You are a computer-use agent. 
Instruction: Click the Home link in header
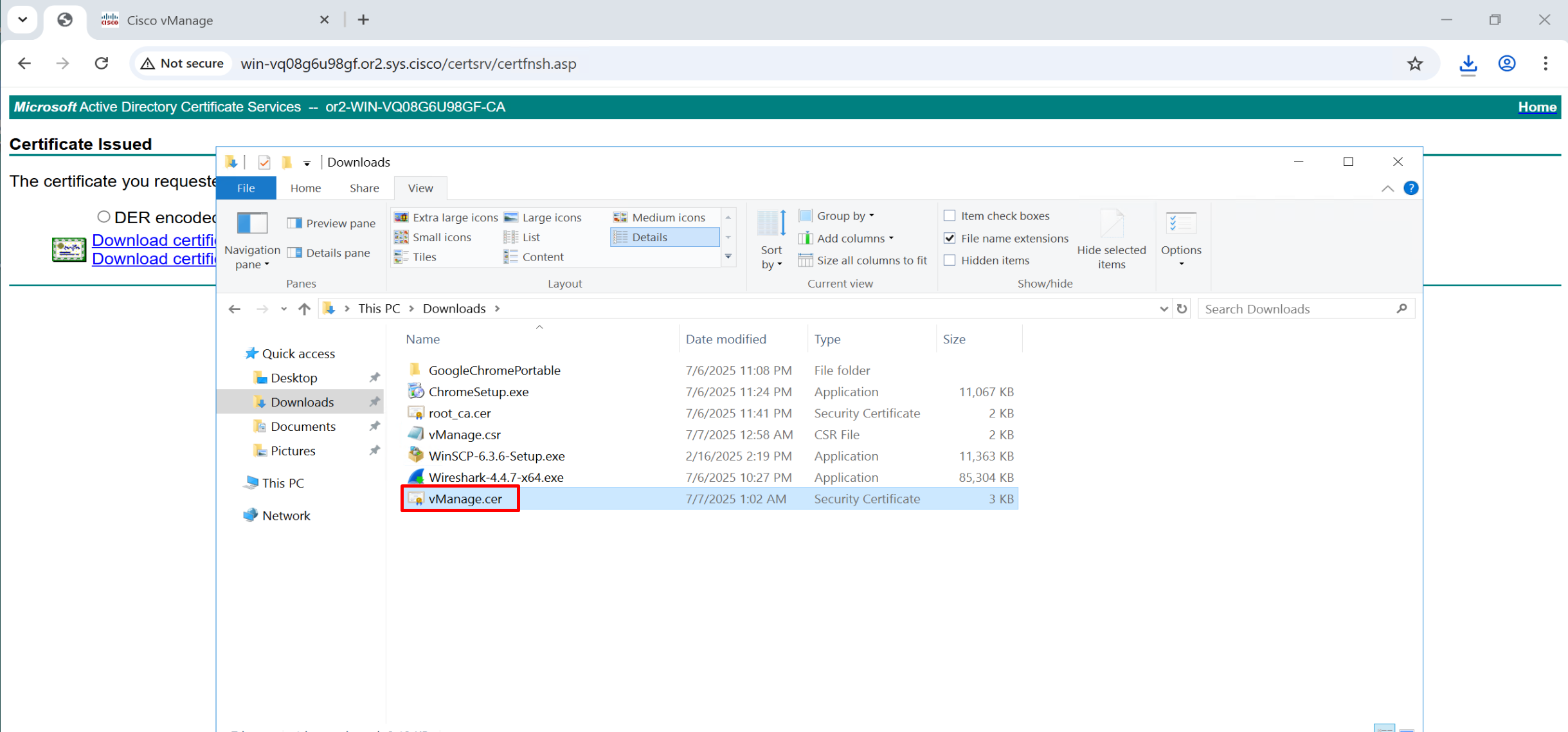[1536, 107]
